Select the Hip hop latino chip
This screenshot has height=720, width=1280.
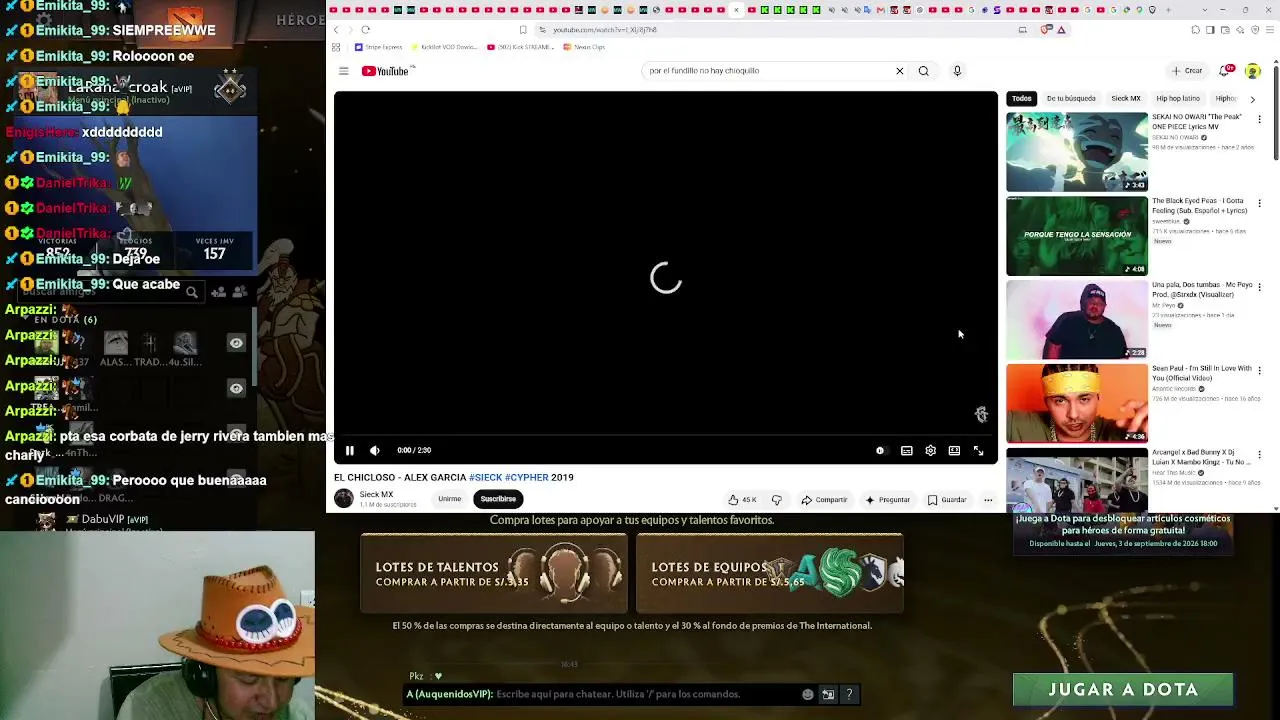tap(1178, 99)
